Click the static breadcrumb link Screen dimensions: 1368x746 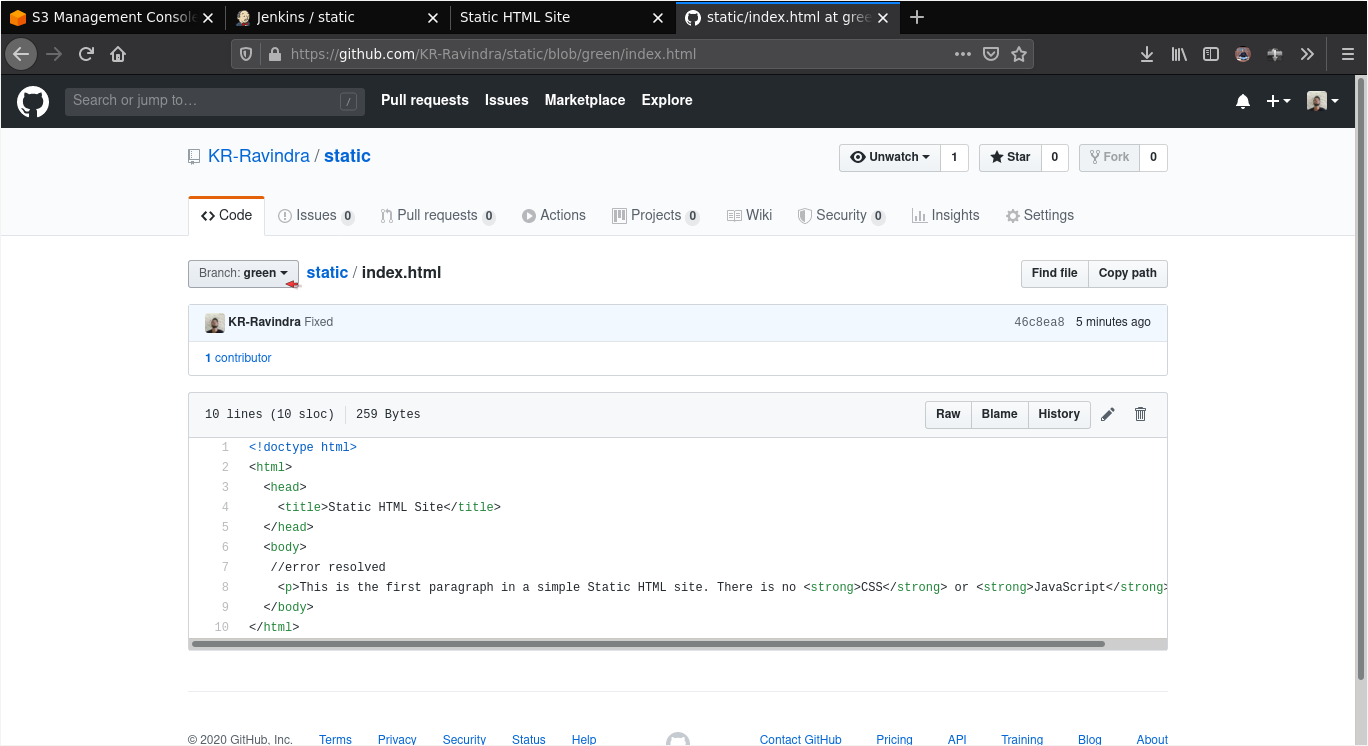(x=327, y=272)
